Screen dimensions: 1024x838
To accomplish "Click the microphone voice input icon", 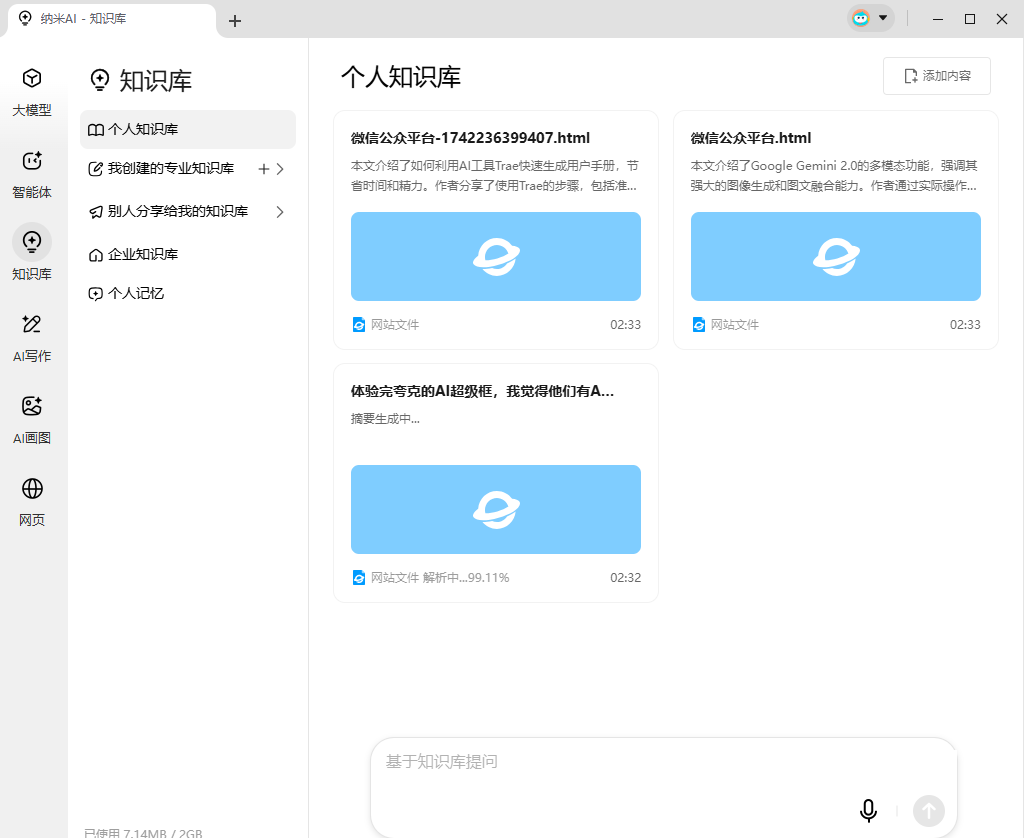I will (x=868, y=811).
